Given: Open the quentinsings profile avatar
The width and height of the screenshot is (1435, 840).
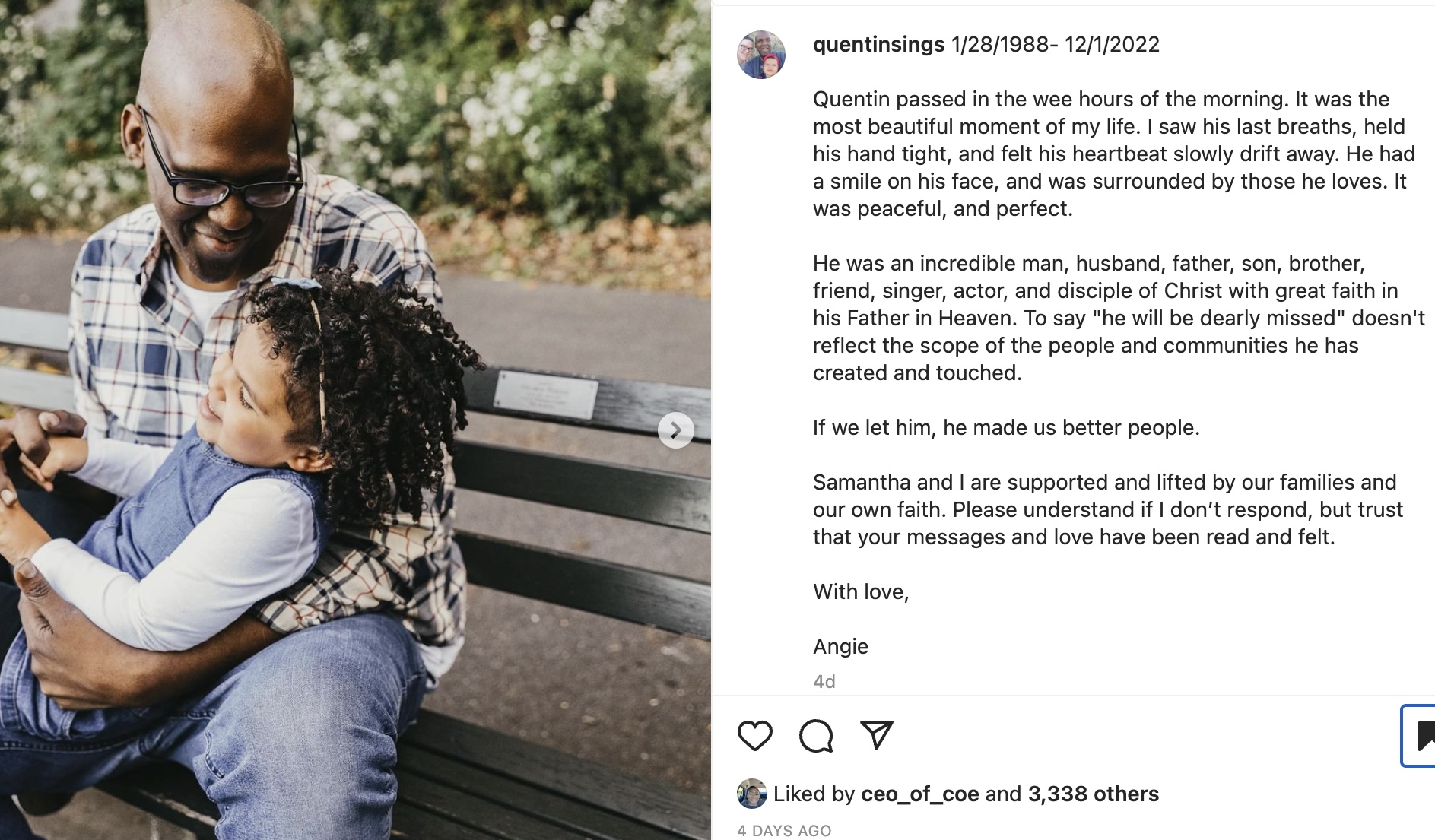Looking at the screenshot, I should pos(761,55).
